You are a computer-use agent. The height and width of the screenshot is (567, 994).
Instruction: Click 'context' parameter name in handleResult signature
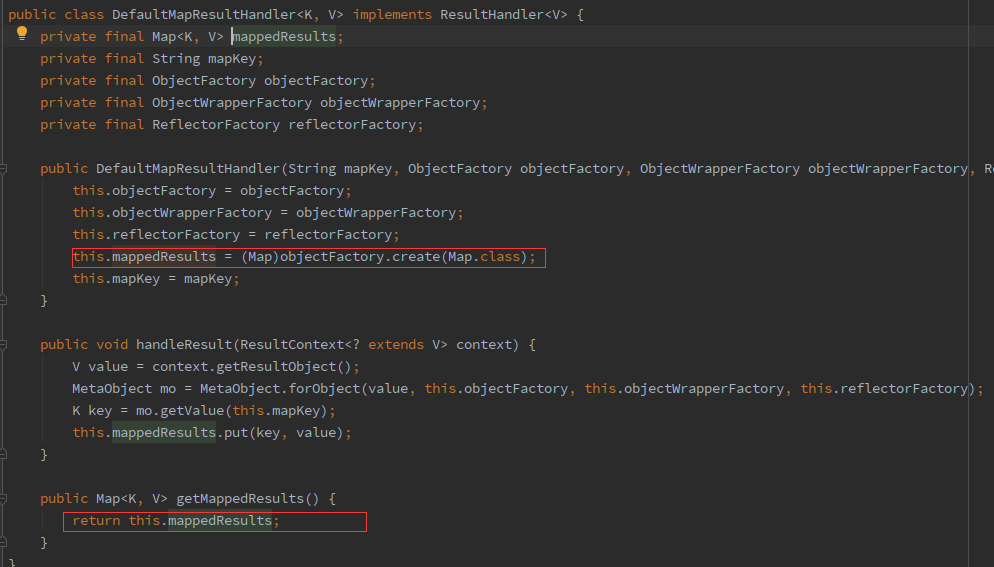point(484,345)
